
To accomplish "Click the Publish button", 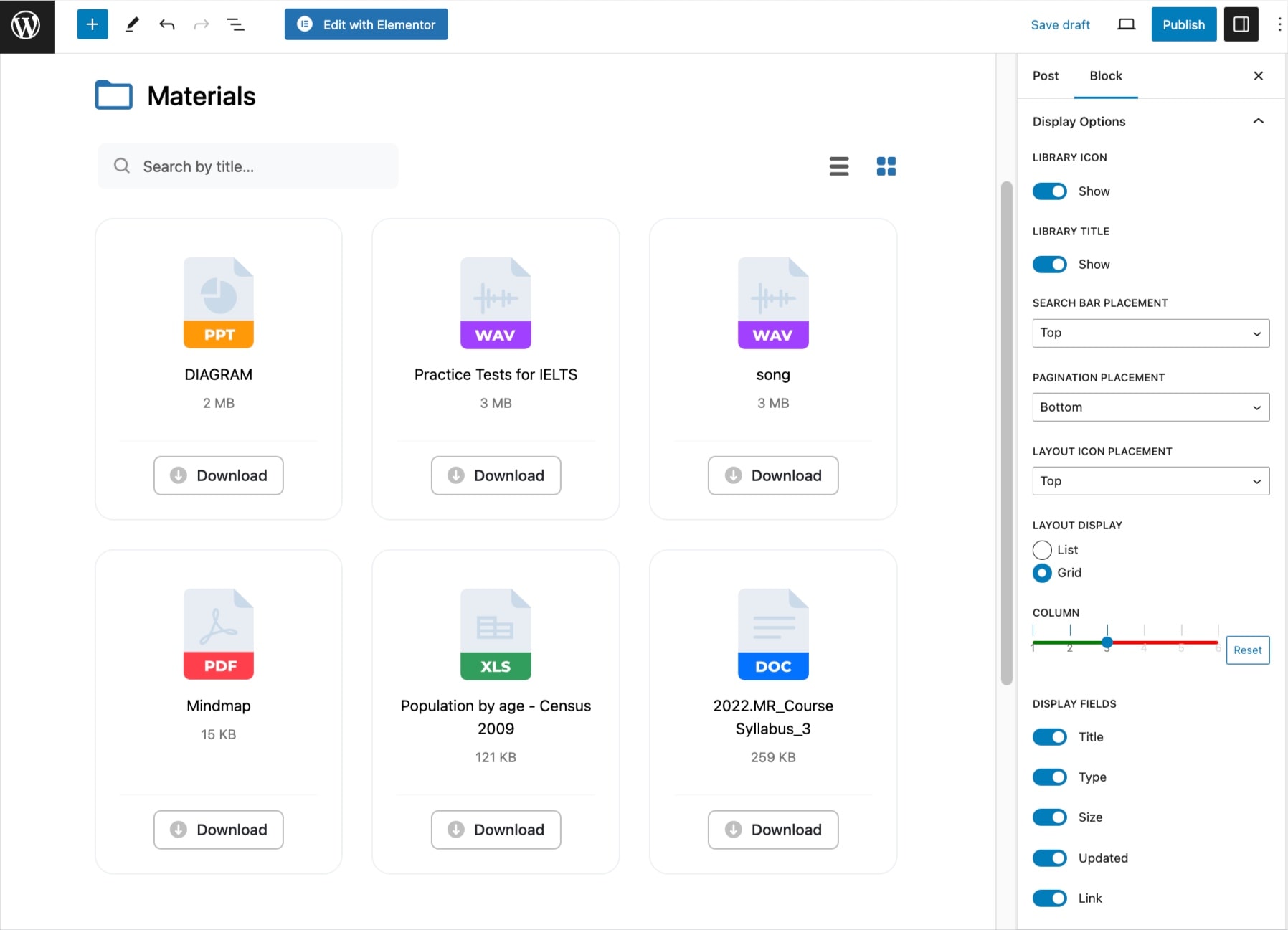I will click(x=1183, y=24).
